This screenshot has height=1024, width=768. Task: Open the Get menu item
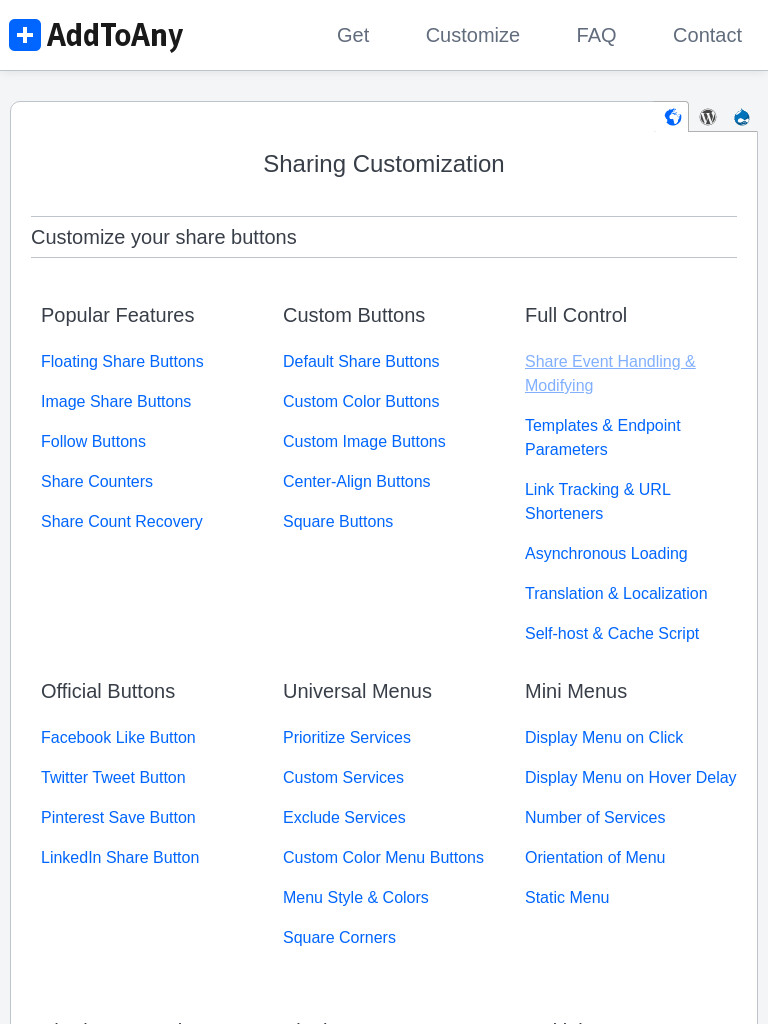pyautogui.click(x=353, y=35)
